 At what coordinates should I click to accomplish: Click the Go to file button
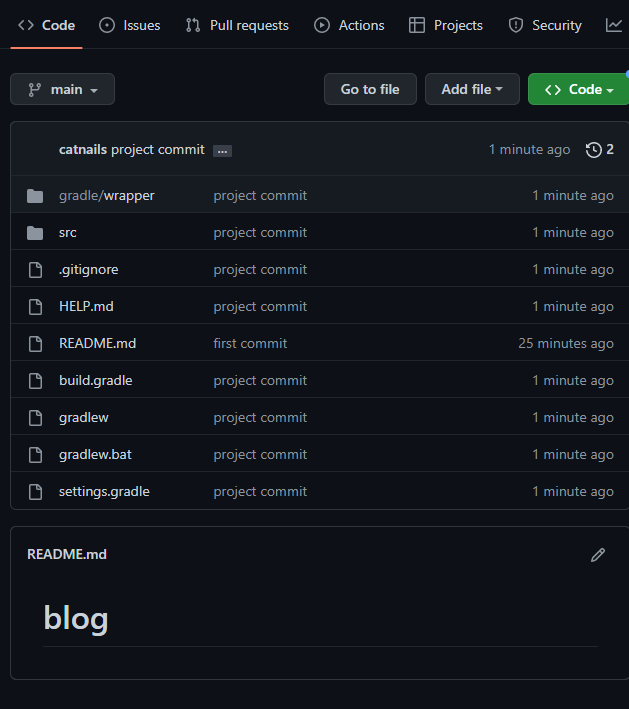(x=370, y=89)
